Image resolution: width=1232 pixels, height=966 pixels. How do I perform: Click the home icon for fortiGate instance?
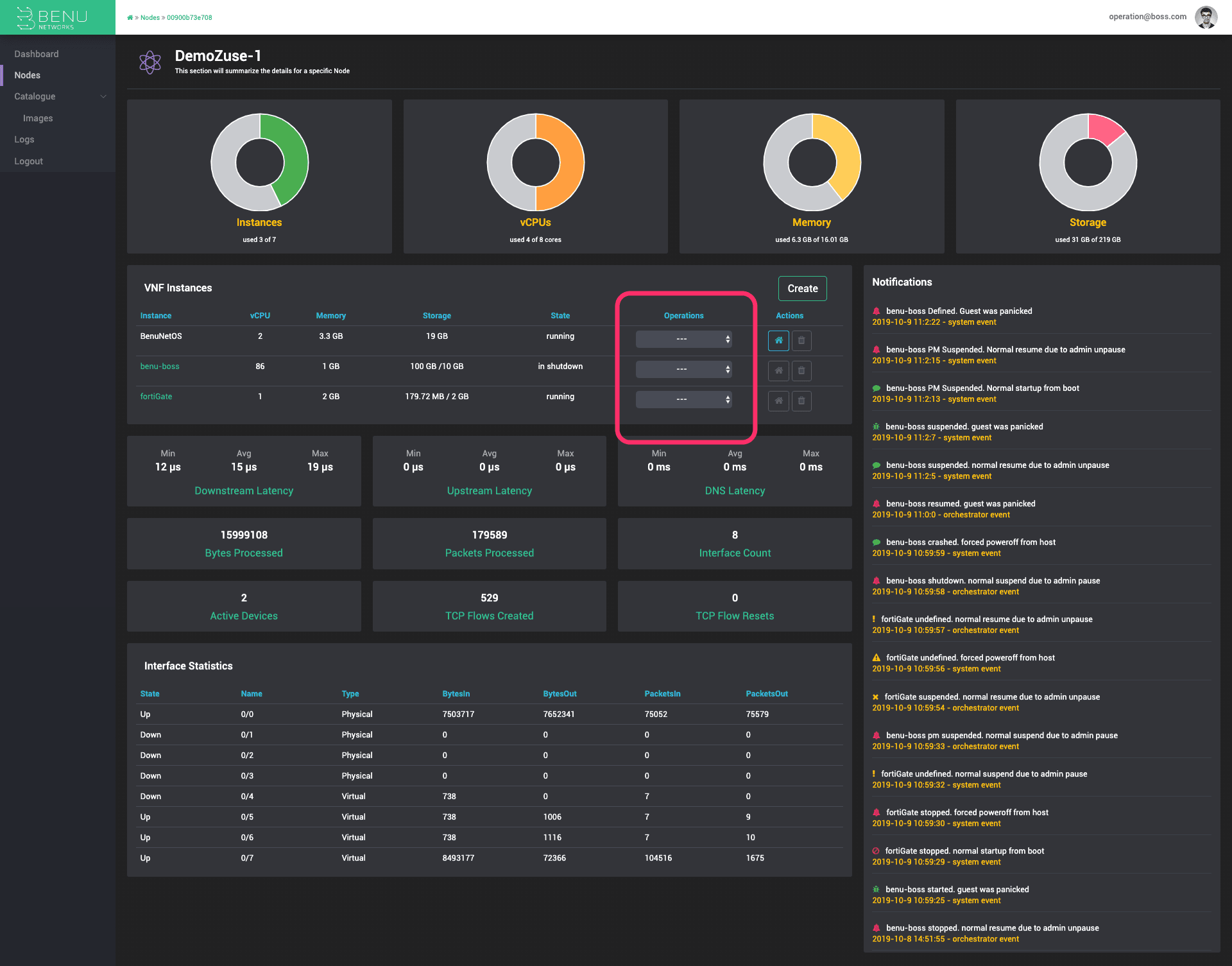[778, 401]
